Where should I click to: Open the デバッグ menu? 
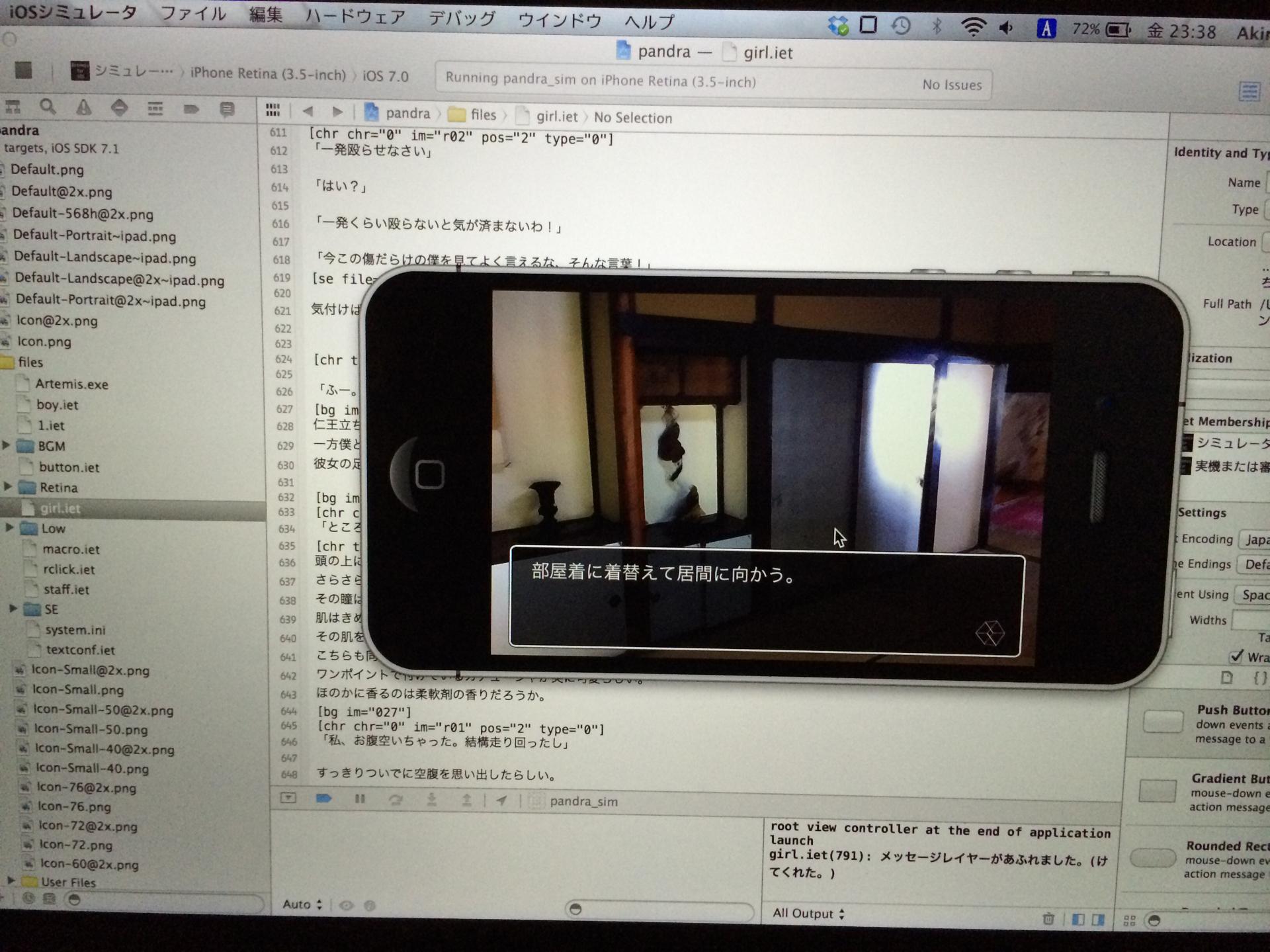[461, 19]
